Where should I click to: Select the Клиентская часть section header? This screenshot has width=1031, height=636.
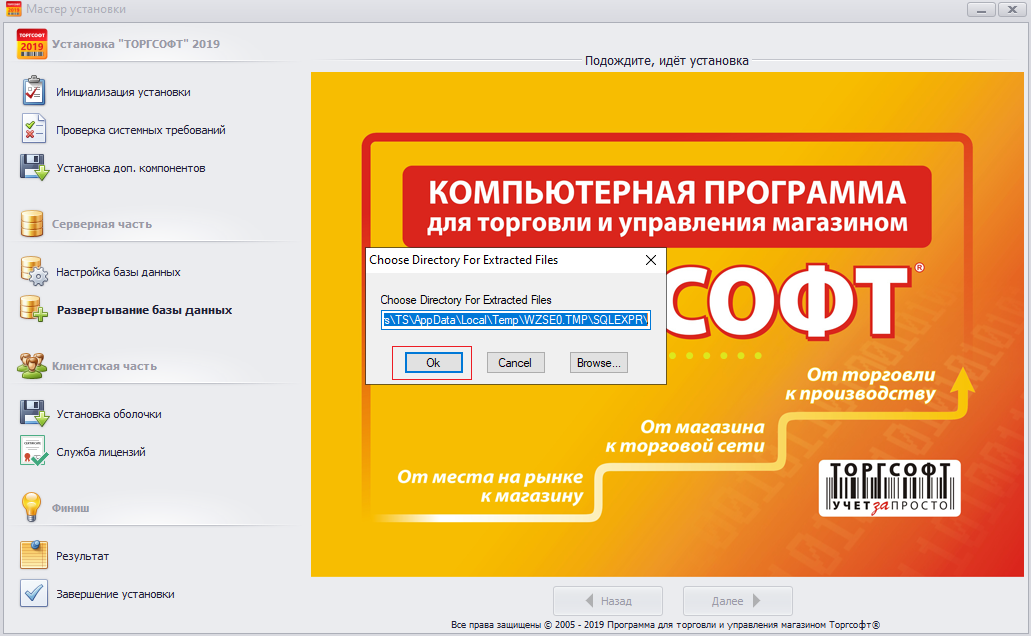[x=104, y=366]
